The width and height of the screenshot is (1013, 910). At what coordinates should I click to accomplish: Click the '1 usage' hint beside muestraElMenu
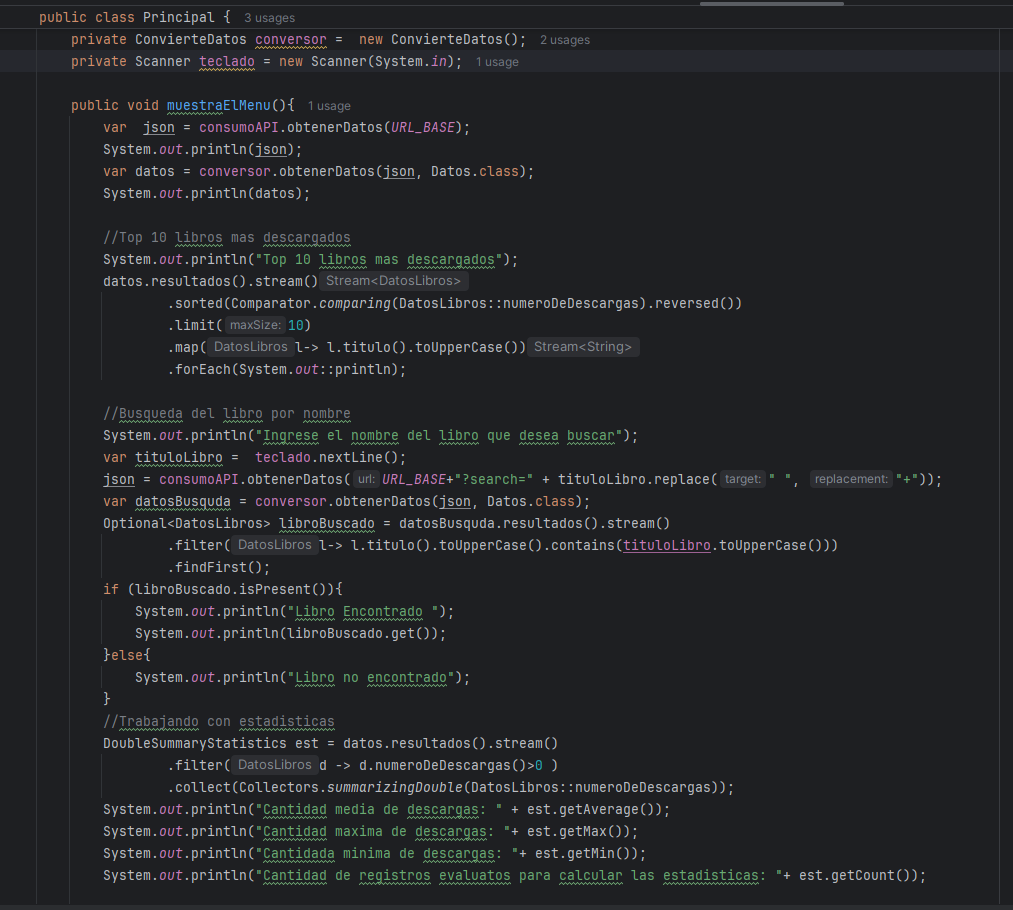(x=329, y=106)
